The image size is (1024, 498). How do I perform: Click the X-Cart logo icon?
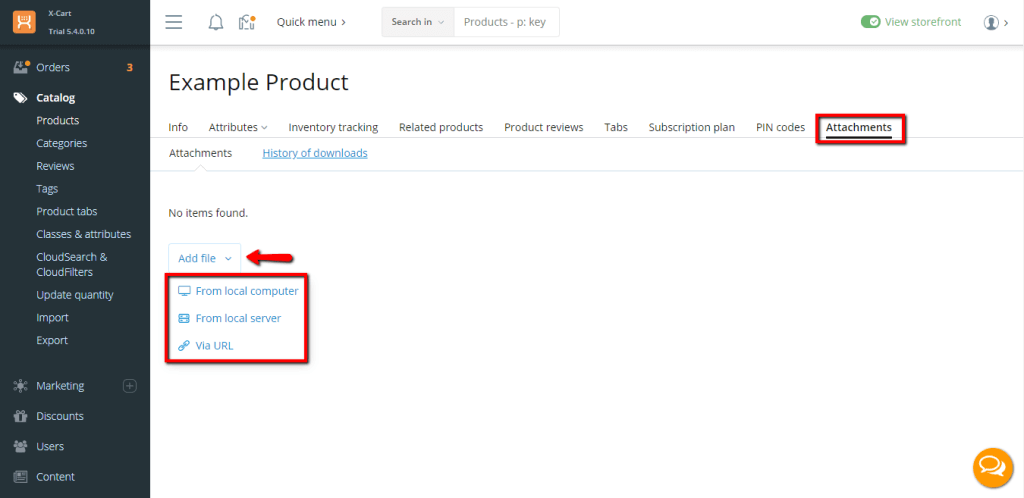(24, 22)
